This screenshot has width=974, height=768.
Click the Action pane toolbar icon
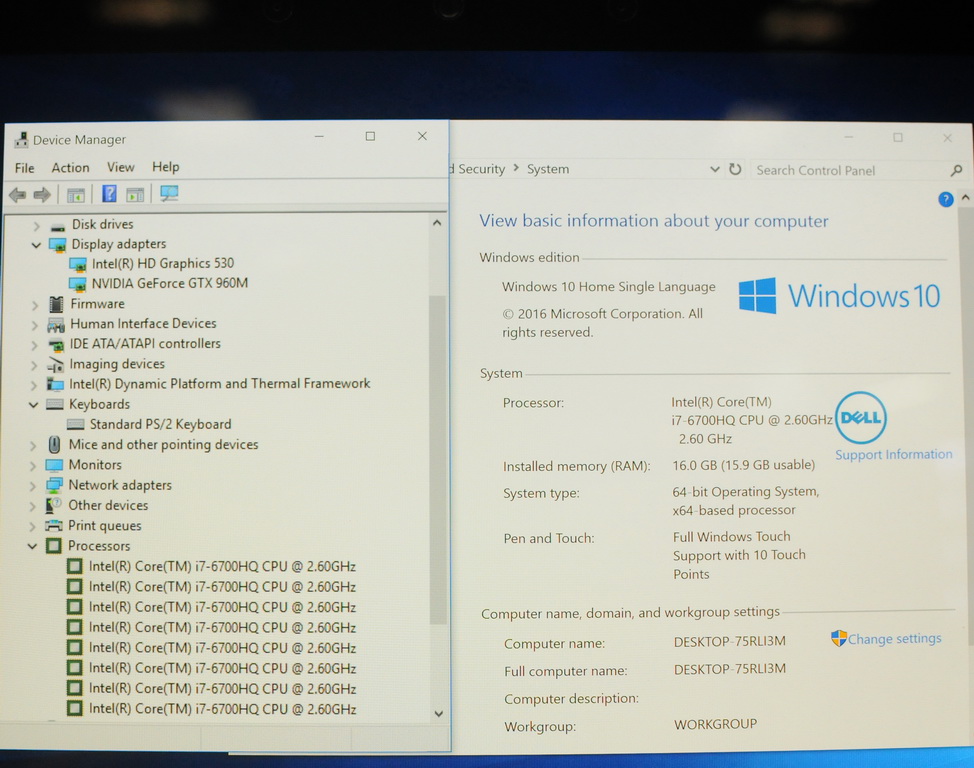tap(135, 194)
